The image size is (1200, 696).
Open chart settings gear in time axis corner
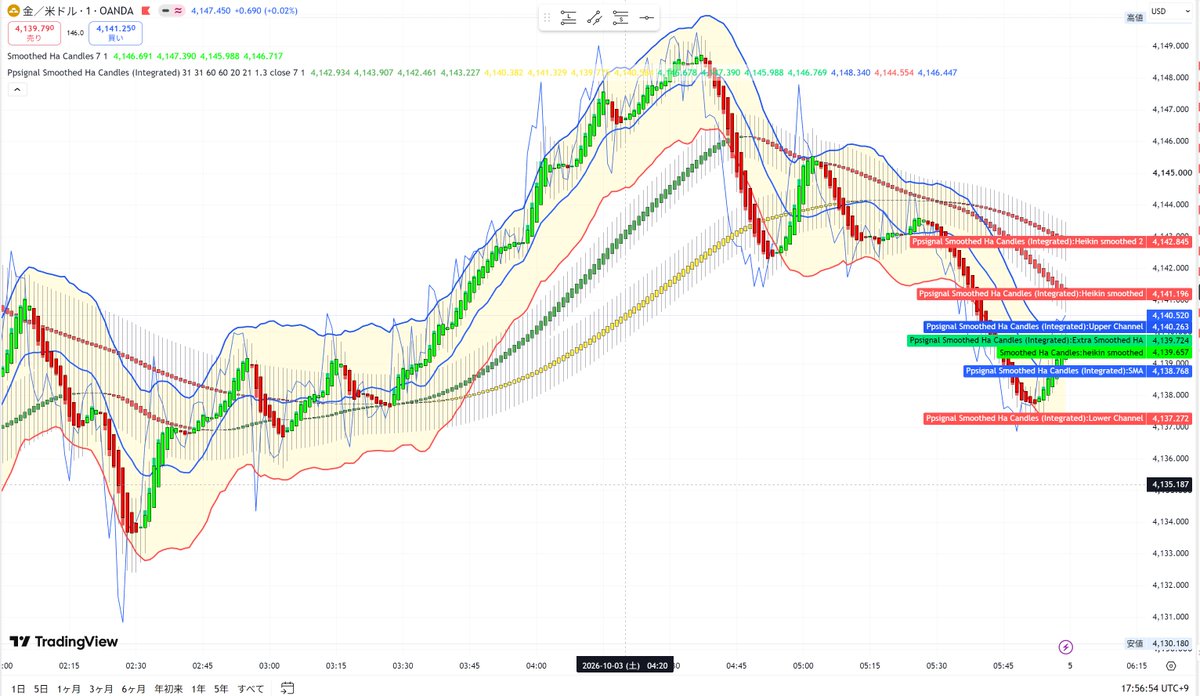click(x=1171, y=665)
